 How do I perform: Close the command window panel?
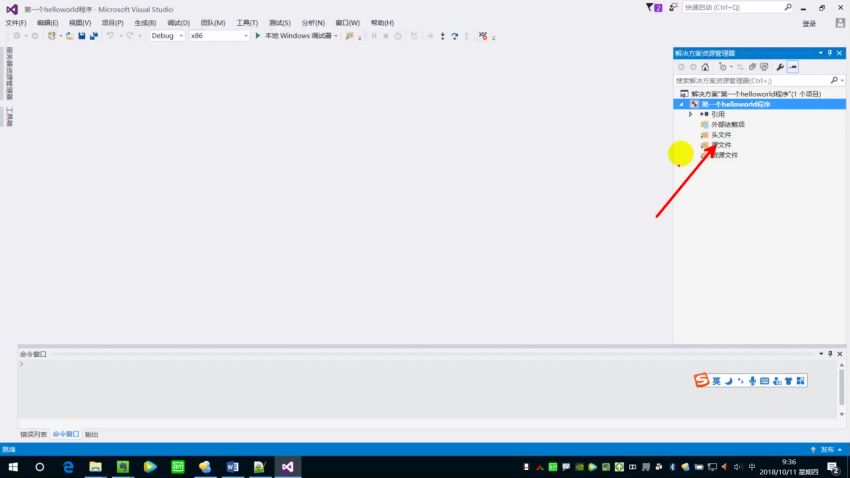click(x=840, y=354)
